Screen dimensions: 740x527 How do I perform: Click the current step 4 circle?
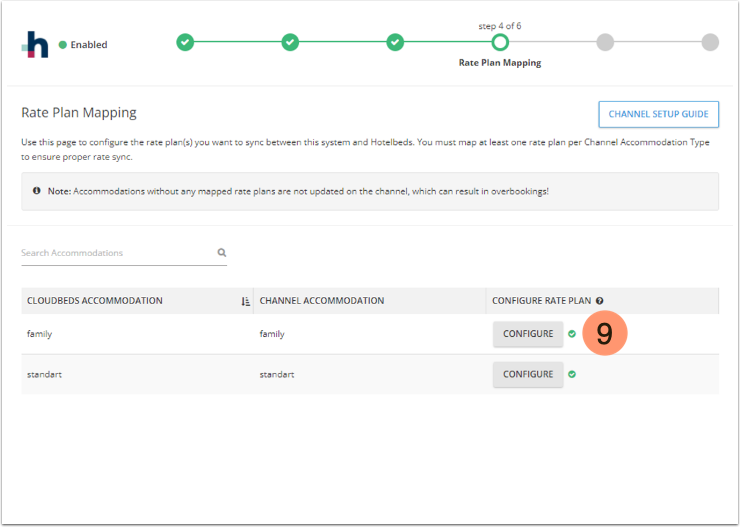[x=500, y=42]
